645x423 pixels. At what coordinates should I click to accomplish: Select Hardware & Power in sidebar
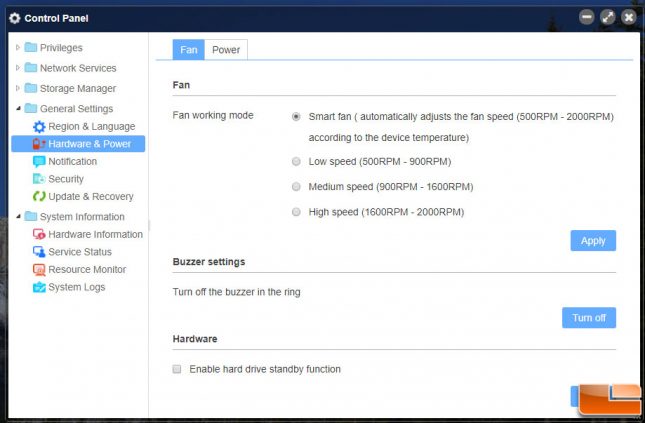point(78,144)
